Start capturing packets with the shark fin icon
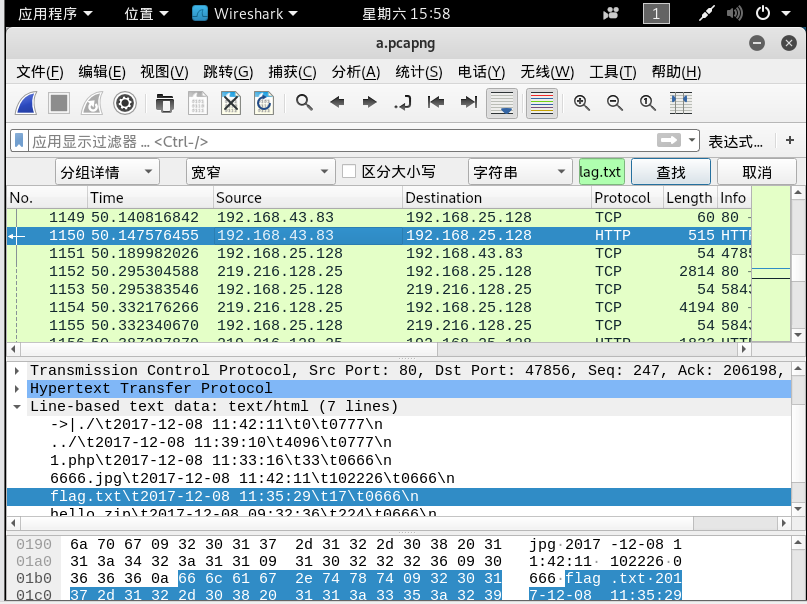The image size is (807, 604). pyautogui.click(x=26, y=103)
